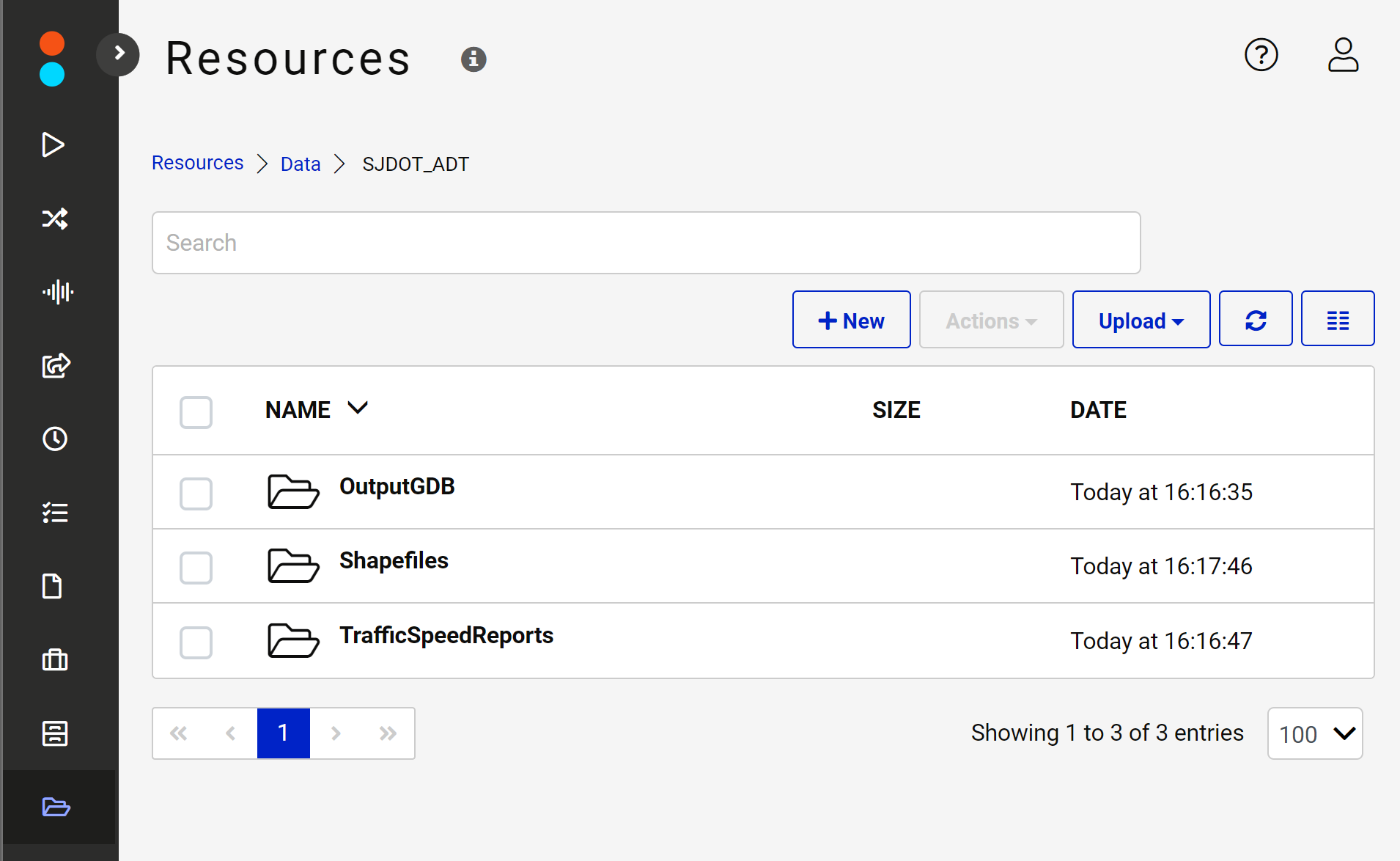Screen dimensions: 1400x861
Task: Open the waveform sidebar icon
Action: coord(58,292)
